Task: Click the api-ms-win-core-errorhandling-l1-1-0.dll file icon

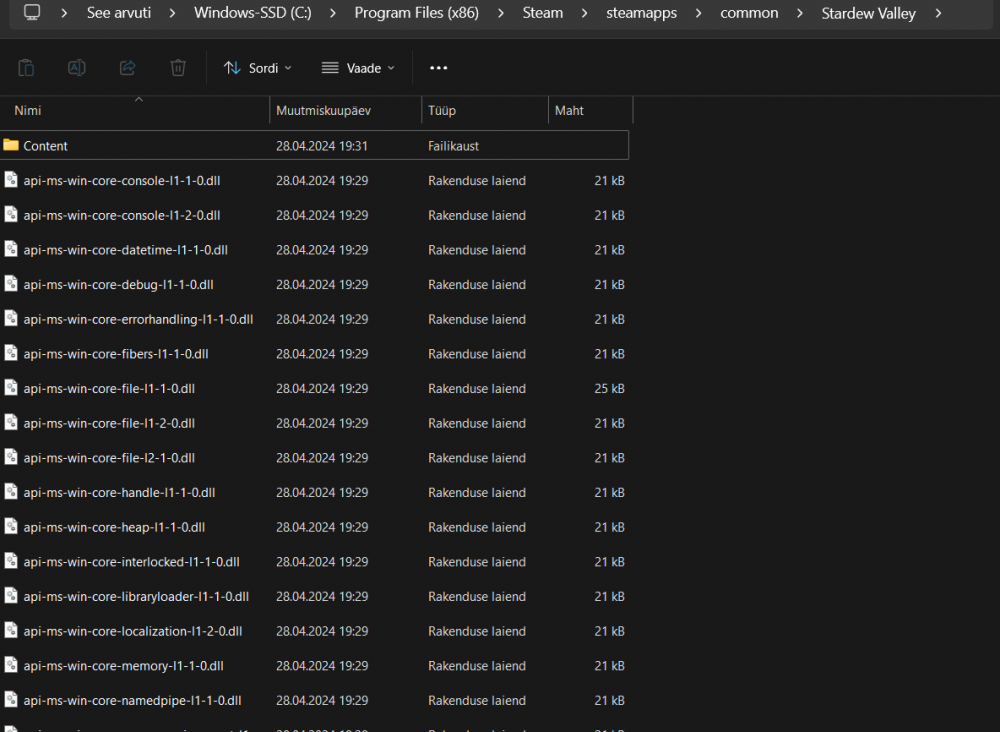Action: pyautogui.click(x=11, y=318)
